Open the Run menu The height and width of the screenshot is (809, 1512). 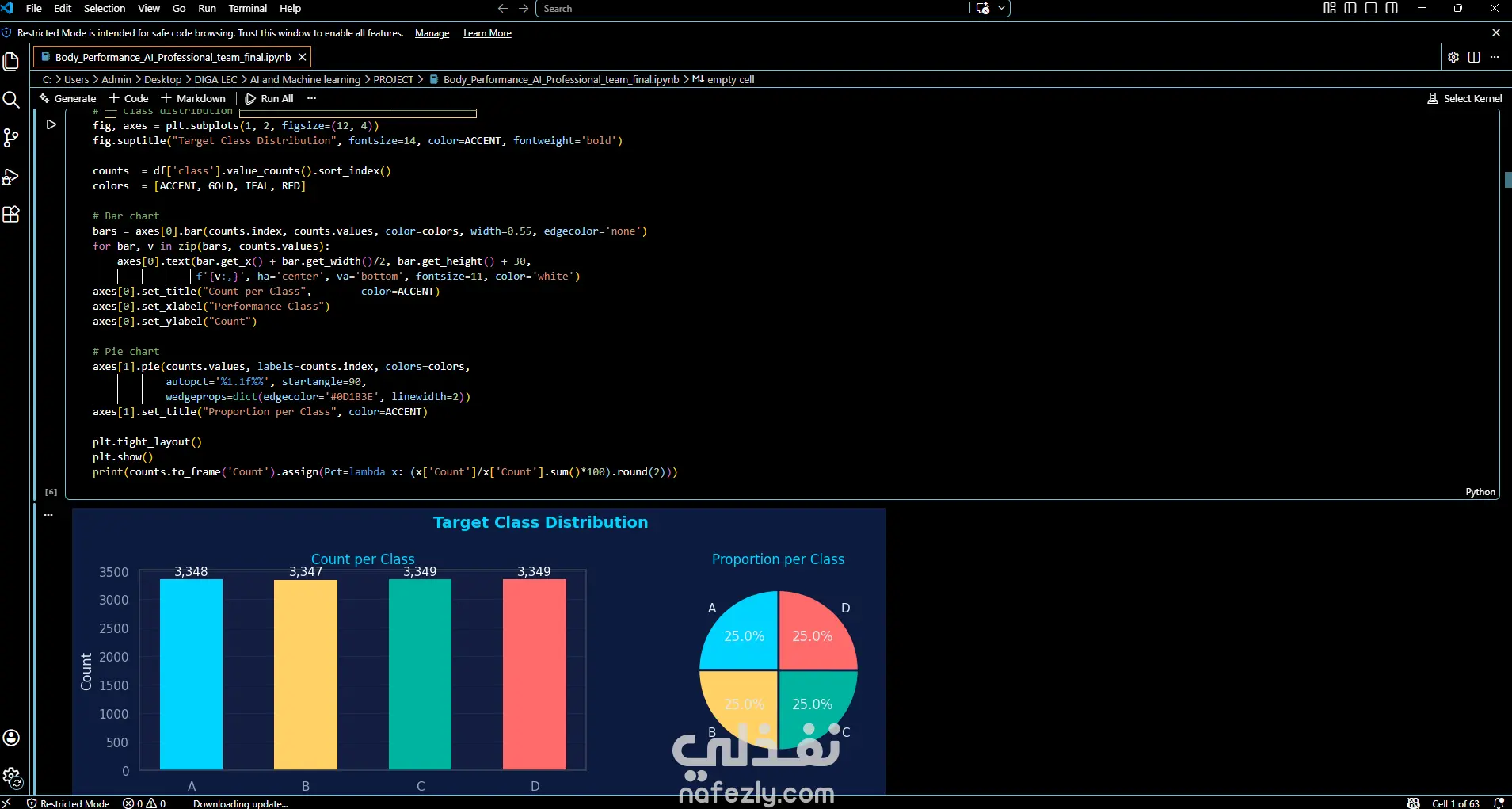[207, 8]
